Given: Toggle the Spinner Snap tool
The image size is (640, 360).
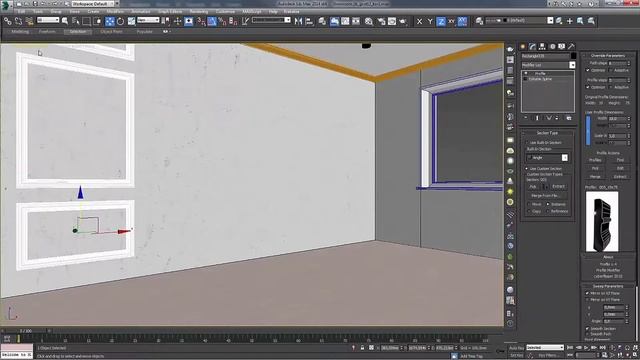Looking at the screenshot, I should tap(233, 21).
